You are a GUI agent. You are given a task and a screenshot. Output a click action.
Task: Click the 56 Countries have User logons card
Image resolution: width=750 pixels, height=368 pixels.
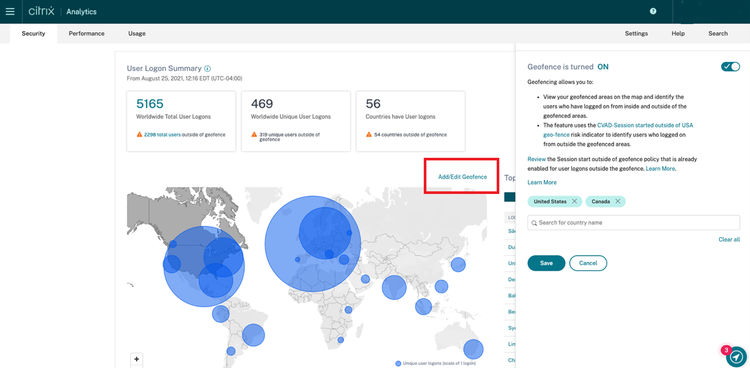pos(411,121)
